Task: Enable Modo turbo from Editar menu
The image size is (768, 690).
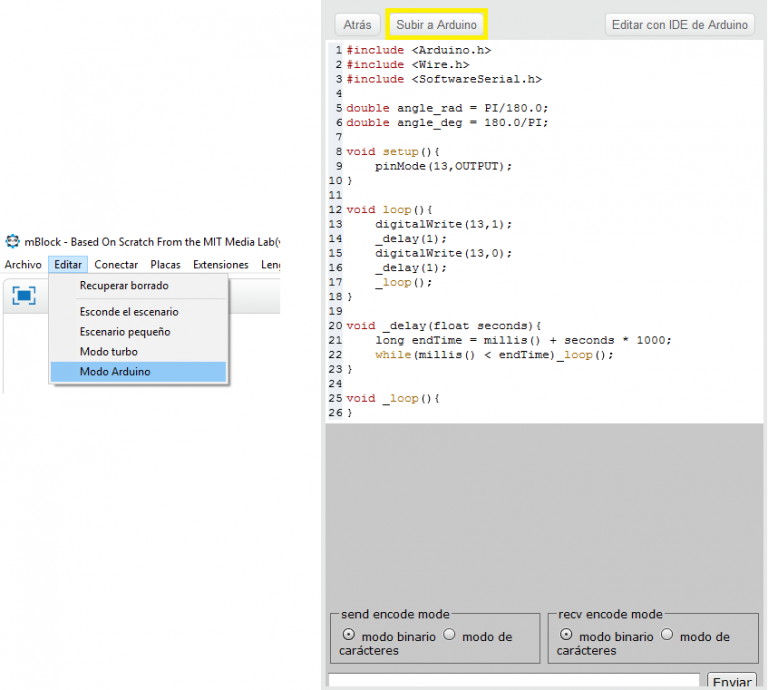Action: click(109, 352)
